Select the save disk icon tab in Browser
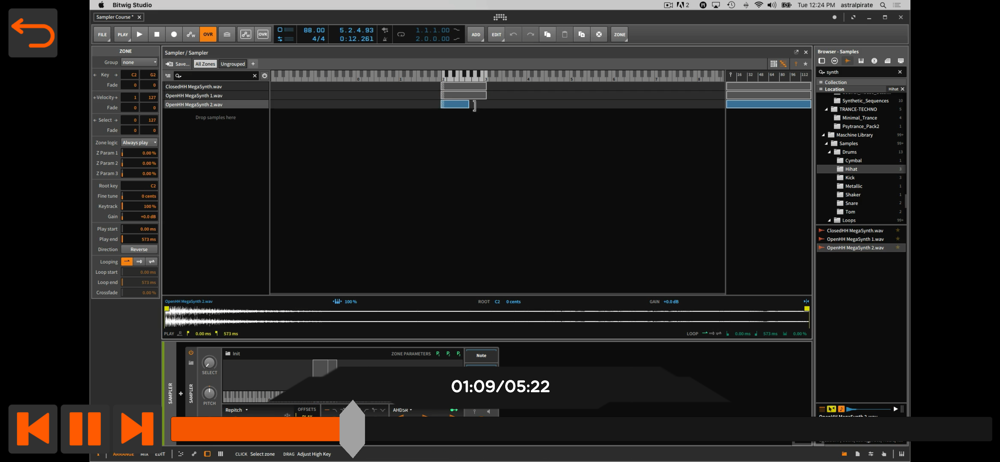Viewport: 1000px width, 462px height. [861, 61]
